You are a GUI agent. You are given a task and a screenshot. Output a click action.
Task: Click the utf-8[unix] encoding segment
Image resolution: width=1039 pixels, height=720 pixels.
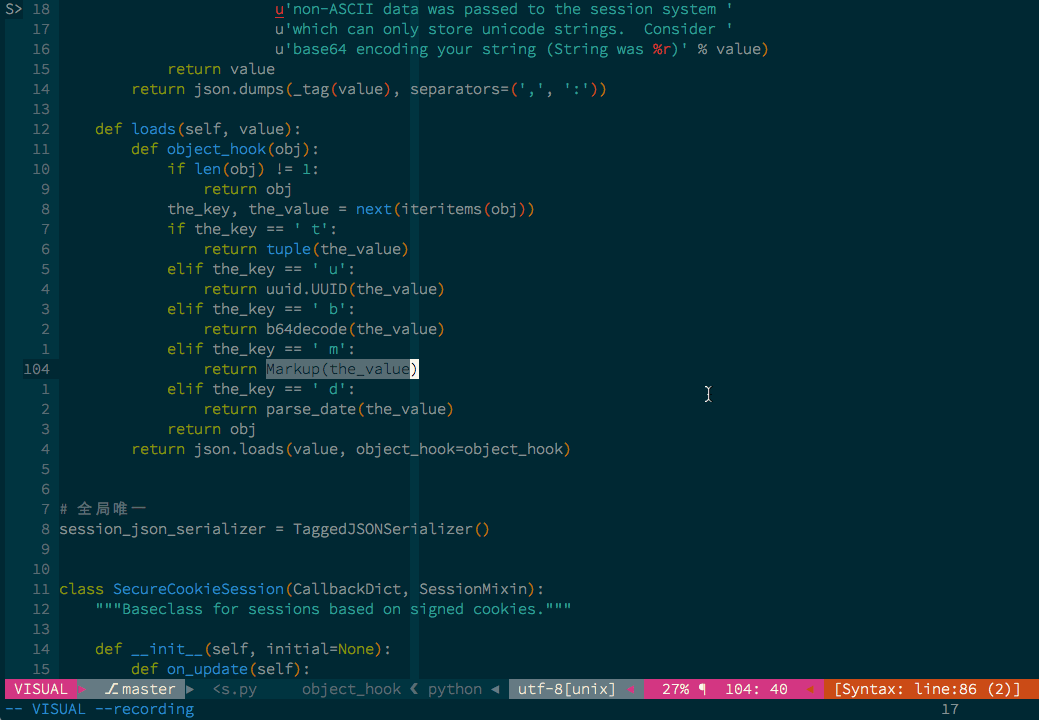click(565, 689)
